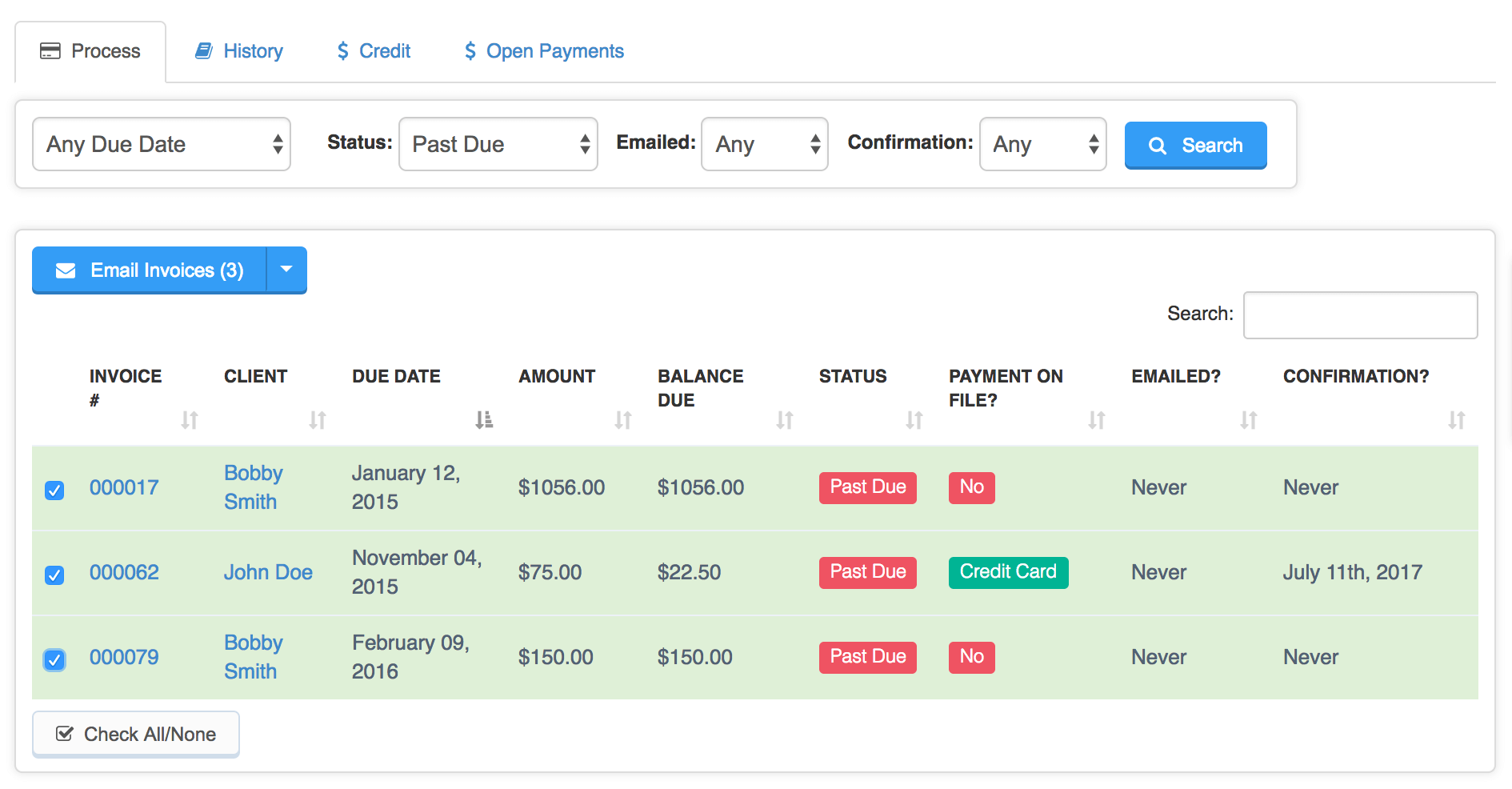
Task: Click the February 09, 2016 due date
Action: pos(410,657)
